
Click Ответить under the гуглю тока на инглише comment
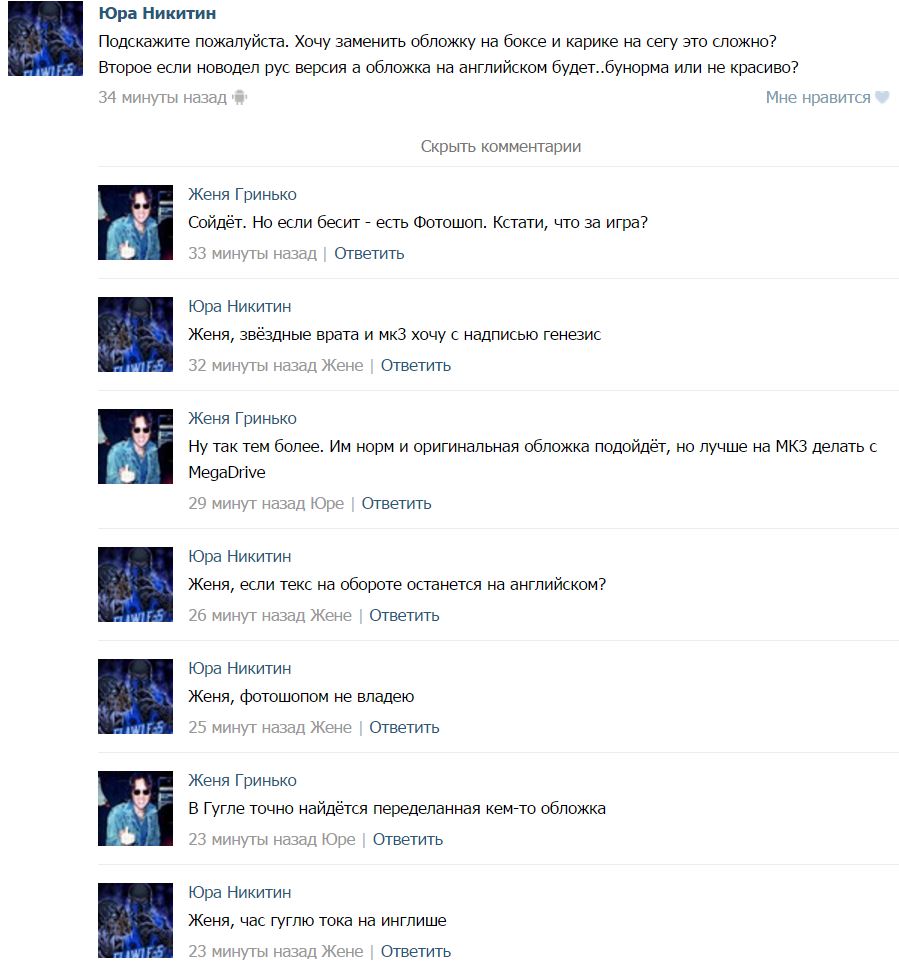[x=415, y=952]
